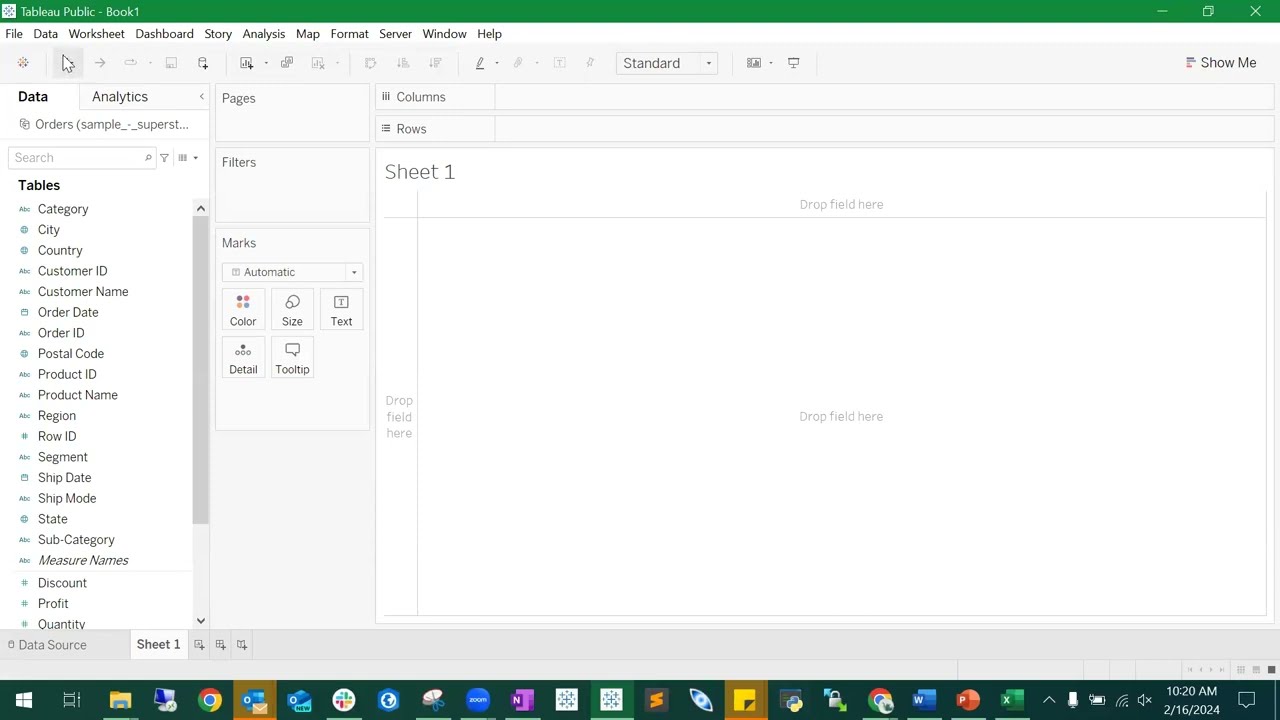
Task: Click the new story tab icon at bottom
Action: pyautogui.click(x=241, y=645)
